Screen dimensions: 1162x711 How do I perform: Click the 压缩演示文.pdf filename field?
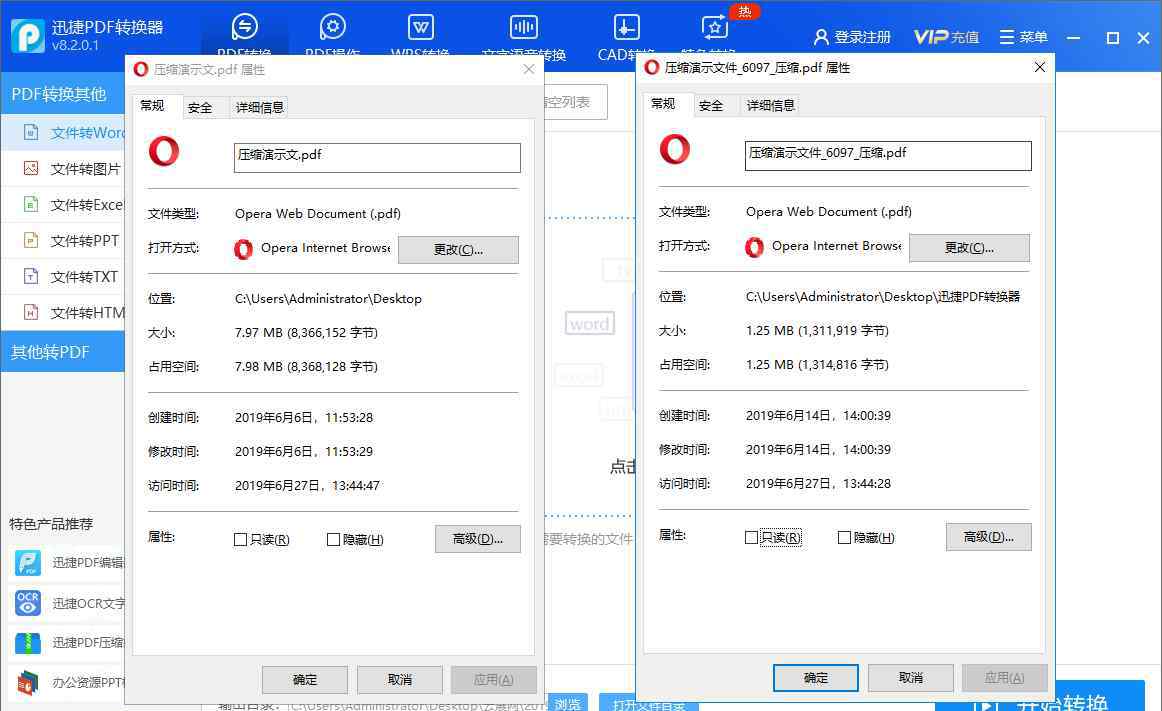[x=377, y=157]
